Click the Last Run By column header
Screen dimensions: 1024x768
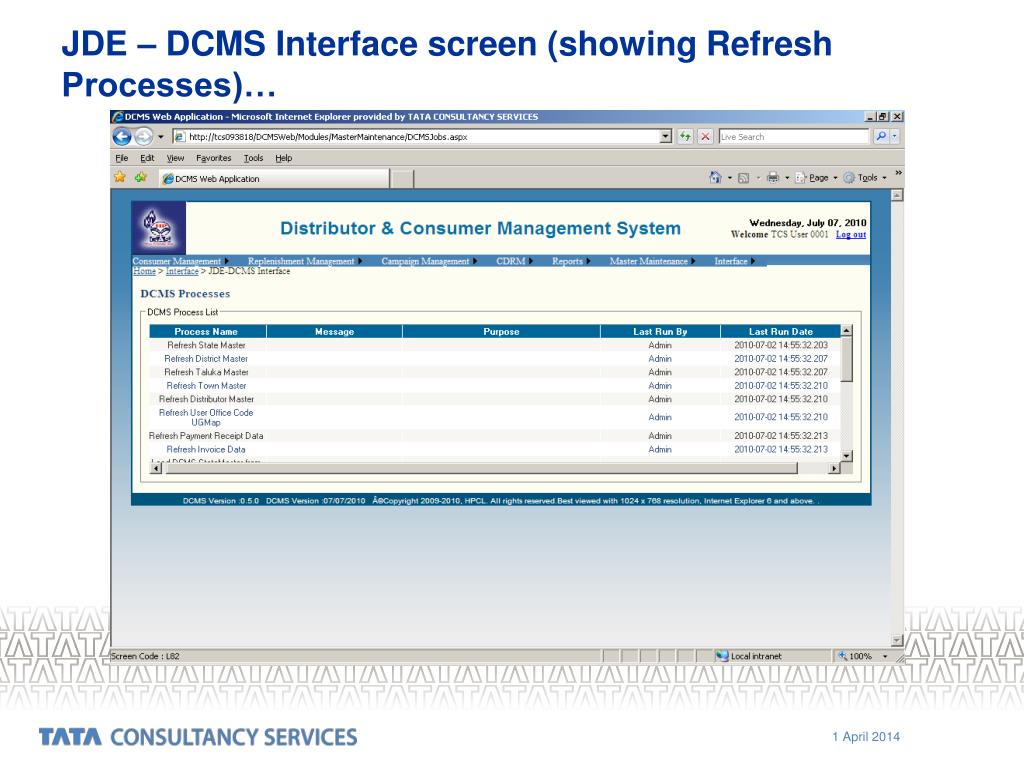click(x=660, y=332)
